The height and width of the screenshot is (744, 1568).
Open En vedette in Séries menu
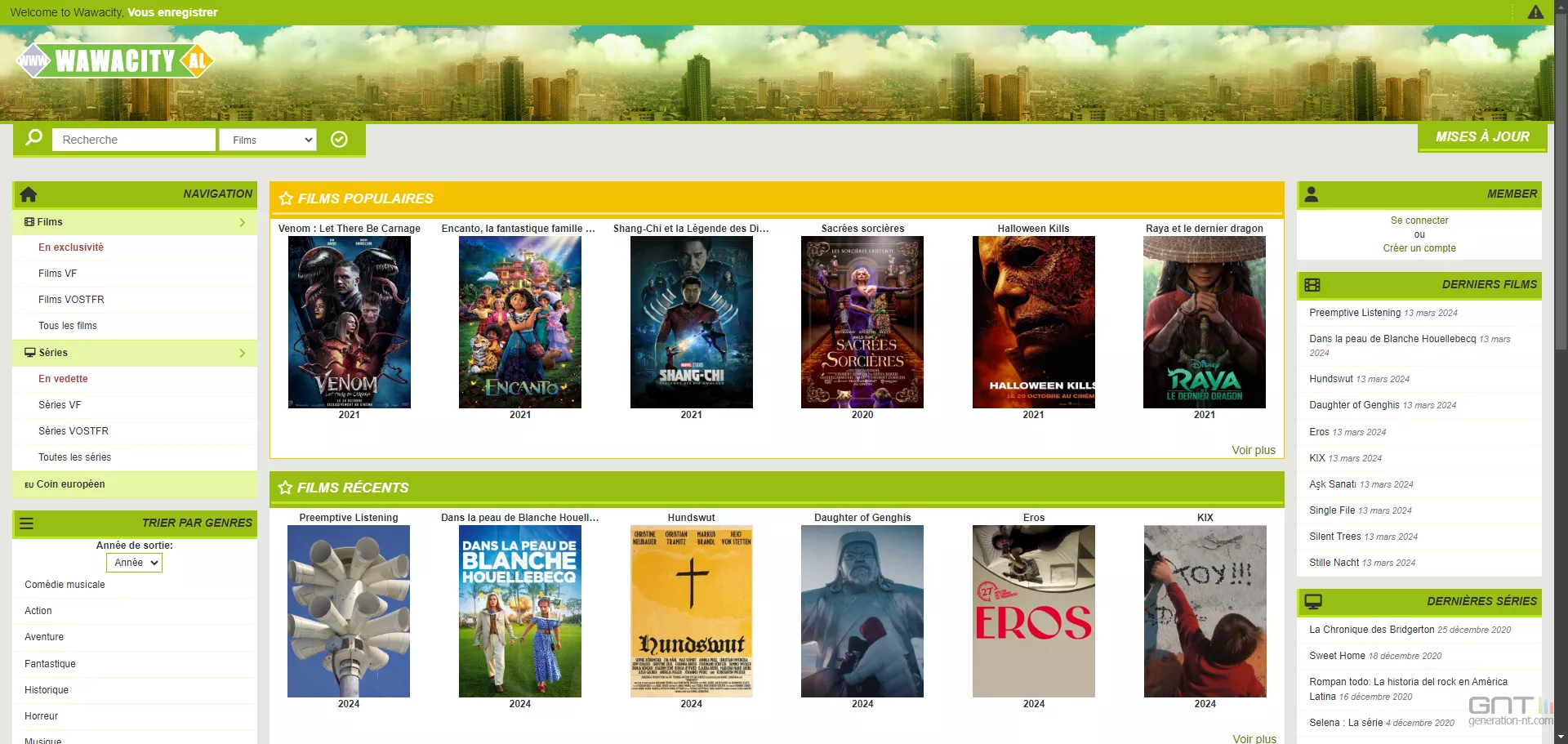coord(63,379)
